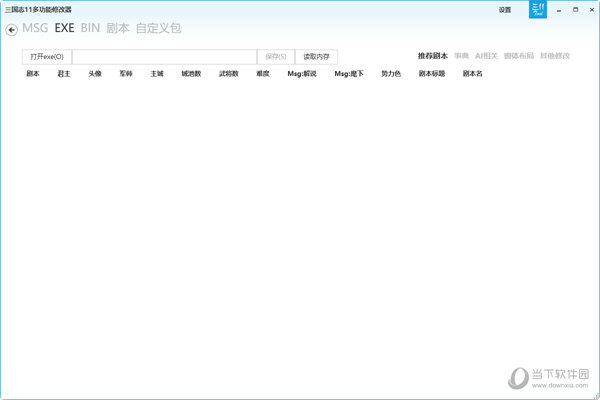The width and height of the screenshot is (600, 400).
Task: Click the 城池数 column header
Action: pos(191,73)
